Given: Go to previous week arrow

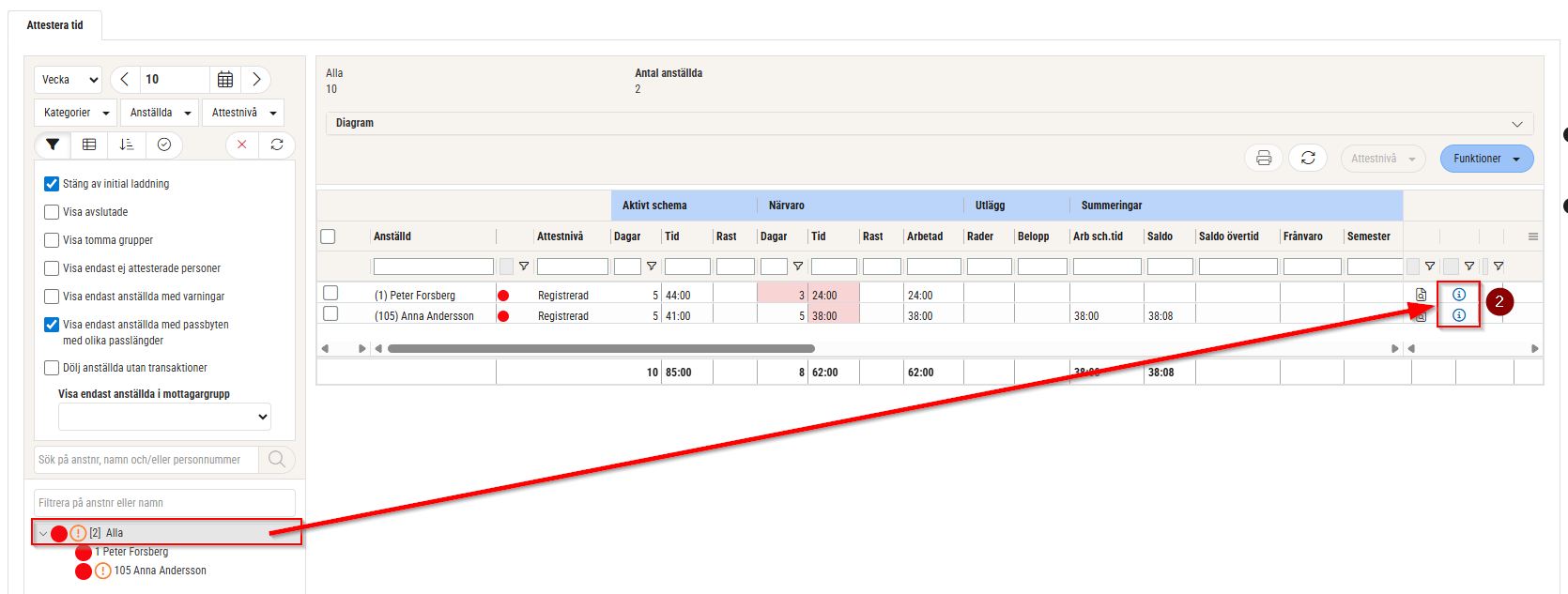Looking at the screenshot, I should (125, 80).
